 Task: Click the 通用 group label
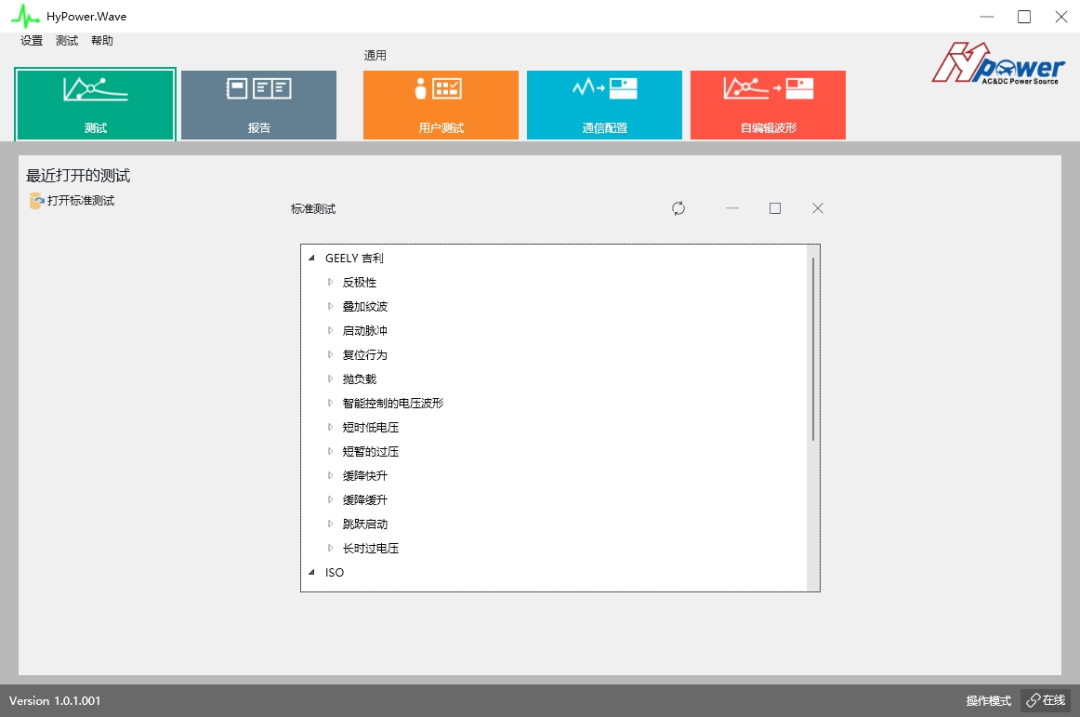375,55
